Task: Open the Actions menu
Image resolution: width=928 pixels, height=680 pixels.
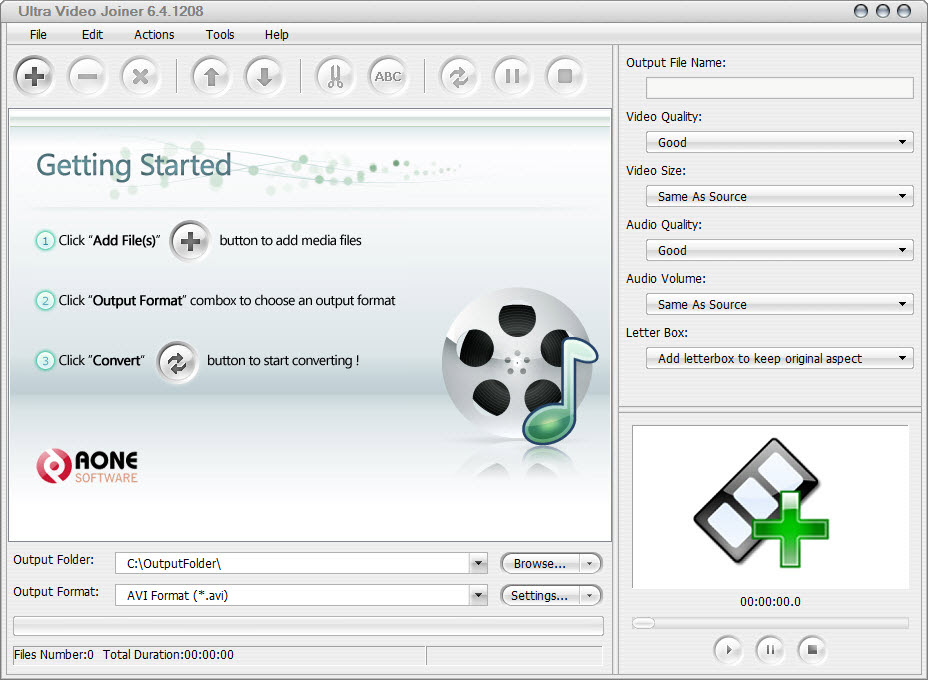Action: coord(154,34)
